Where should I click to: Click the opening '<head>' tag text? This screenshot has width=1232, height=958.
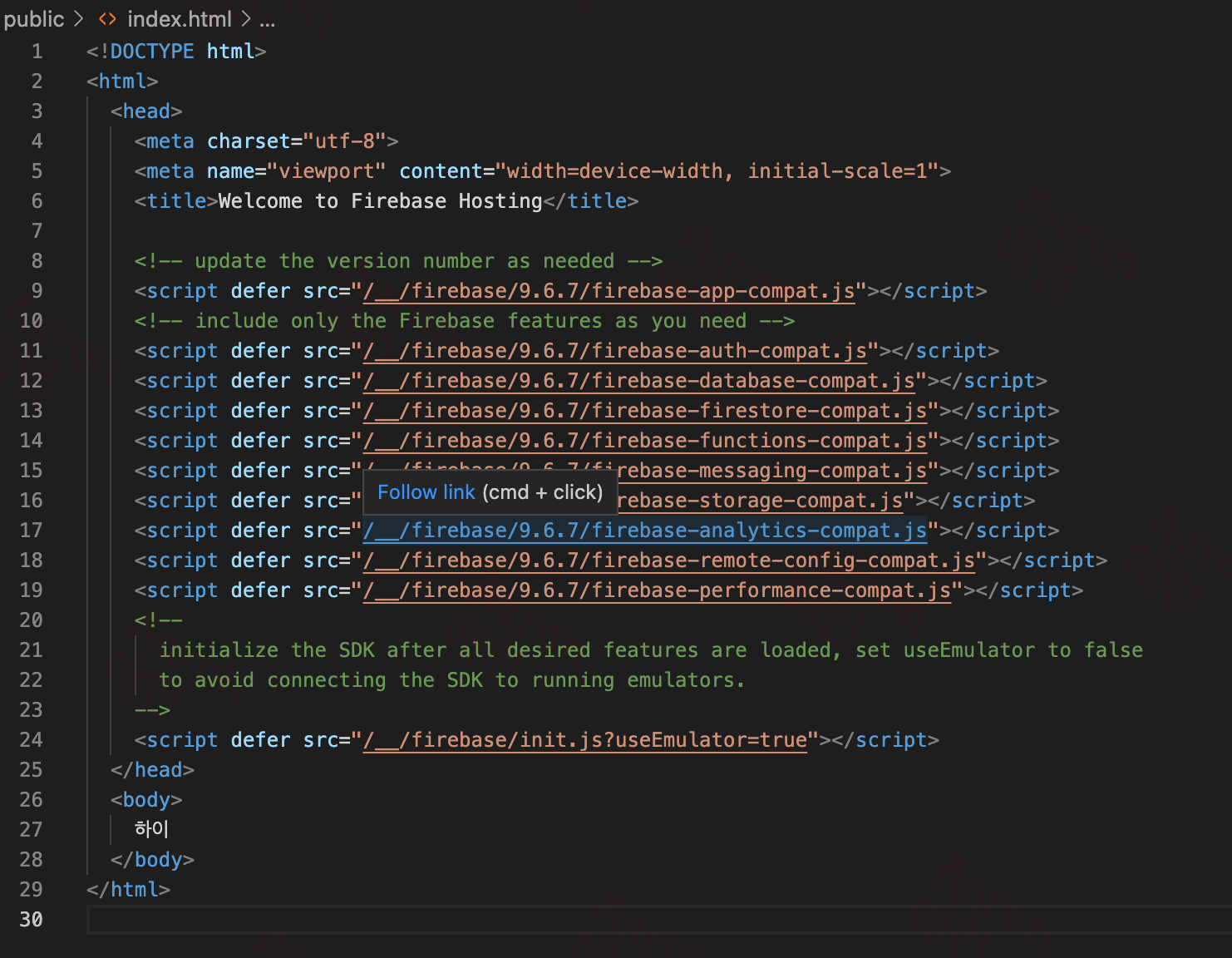[x=146, y=111]
